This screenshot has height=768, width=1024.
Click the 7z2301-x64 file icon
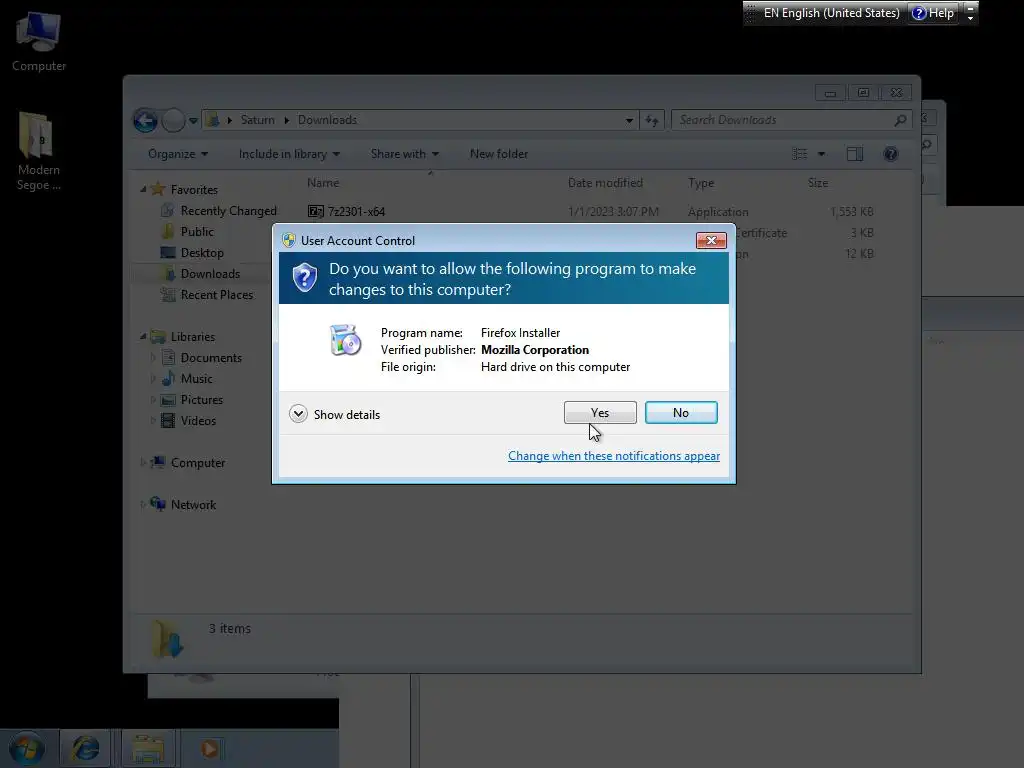[x=315, y=212]
